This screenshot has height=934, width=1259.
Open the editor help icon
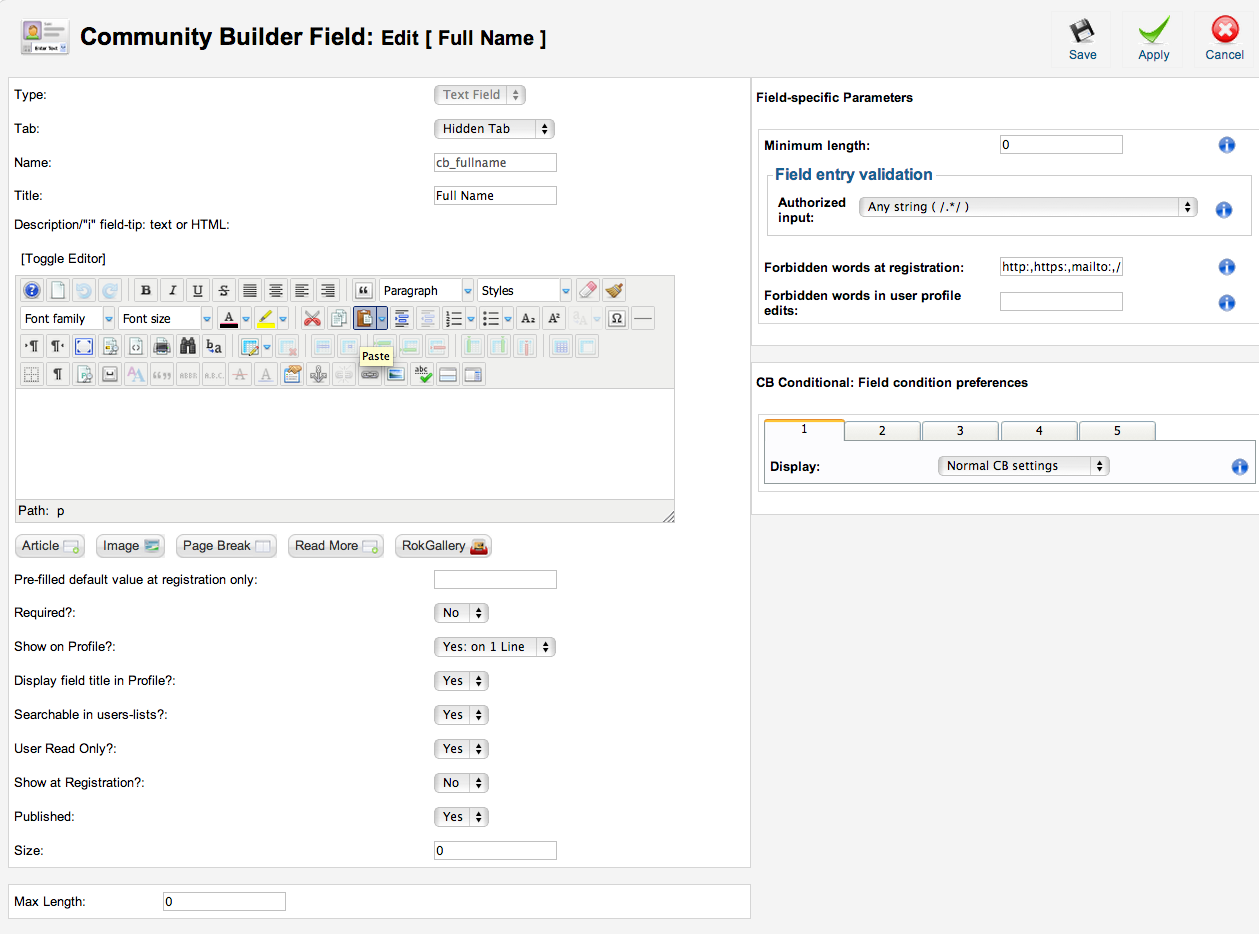32,290
